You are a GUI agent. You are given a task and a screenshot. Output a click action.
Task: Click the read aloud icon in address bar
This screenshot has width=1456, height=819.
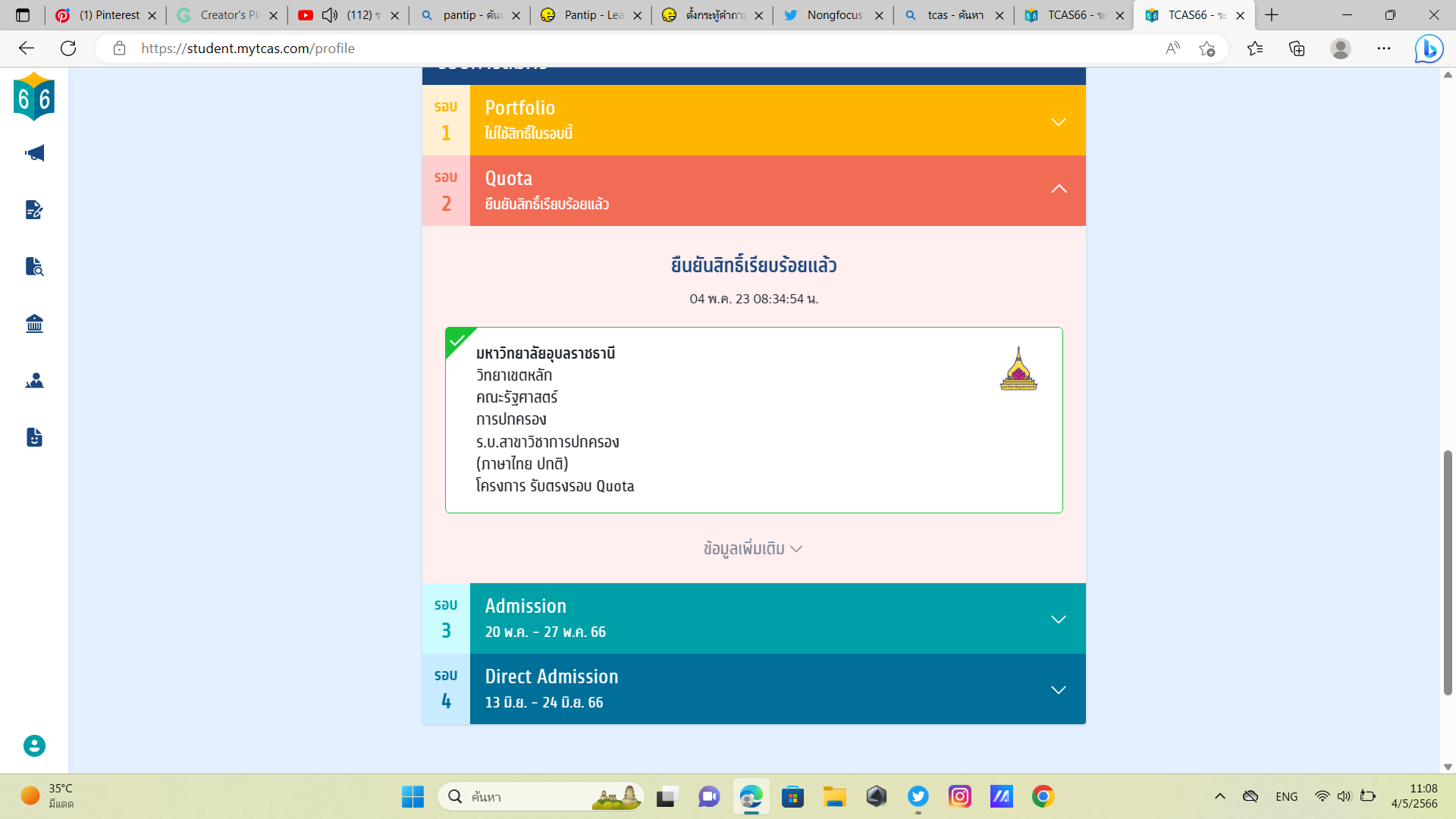tap(1172, 49)
